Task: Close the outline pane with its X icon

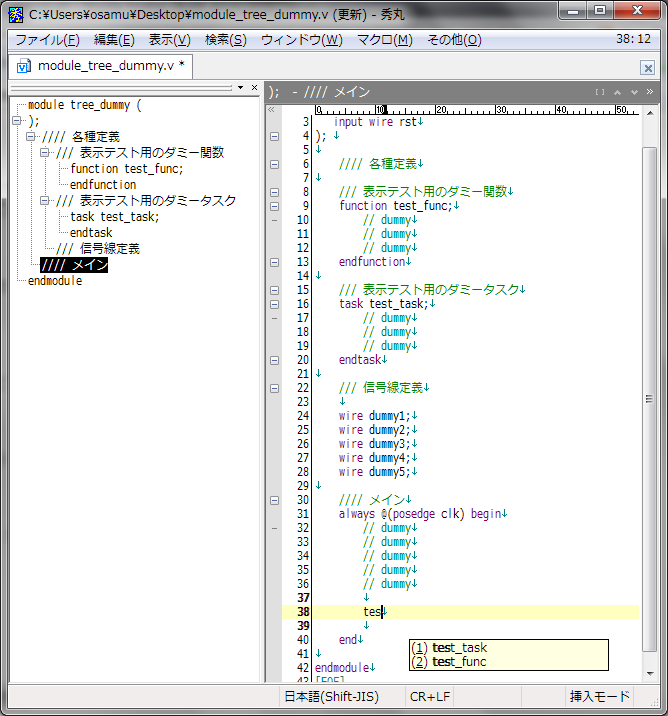Action: [x=254, y=88]
